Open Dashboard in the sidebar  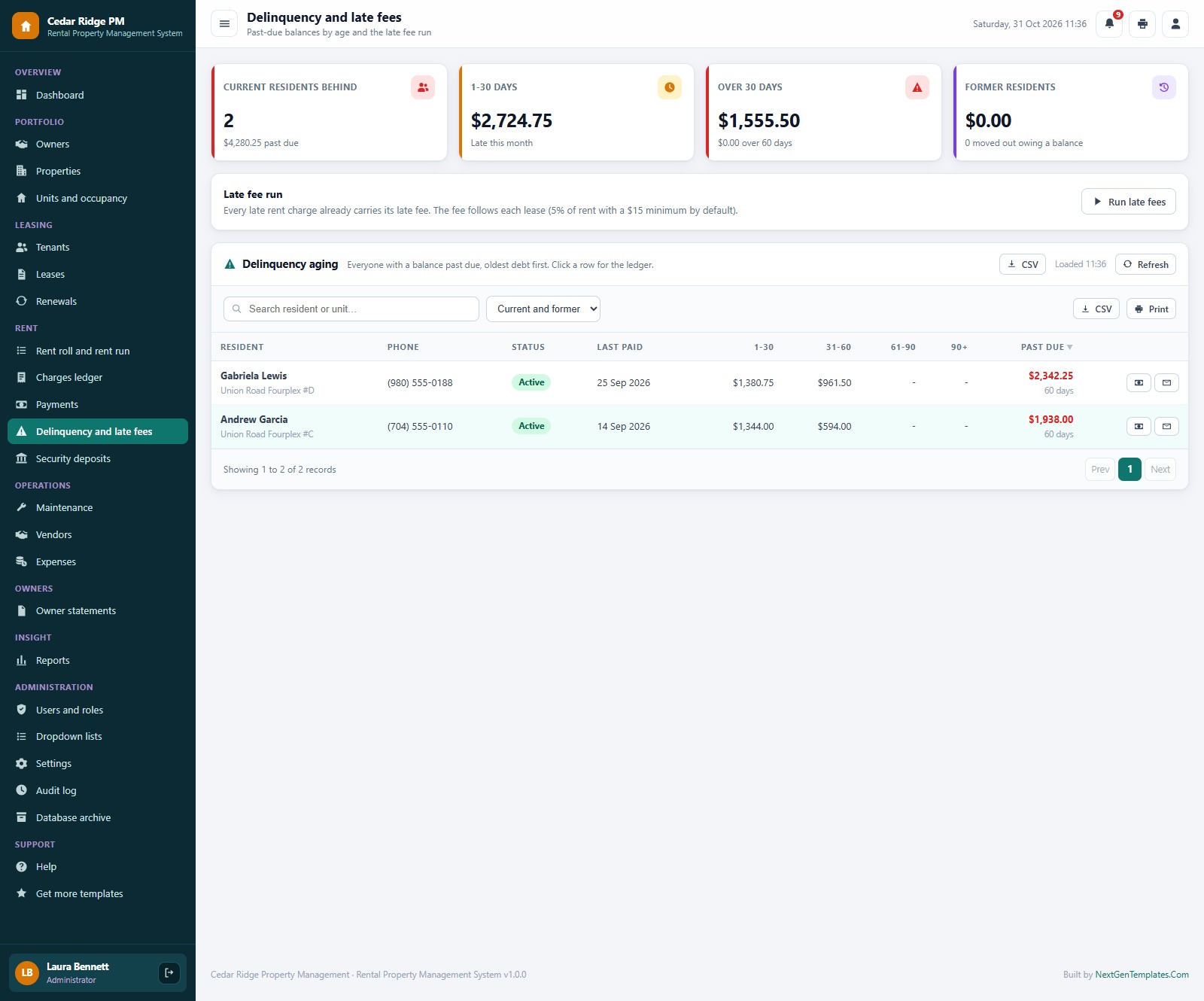coord(98,95)
